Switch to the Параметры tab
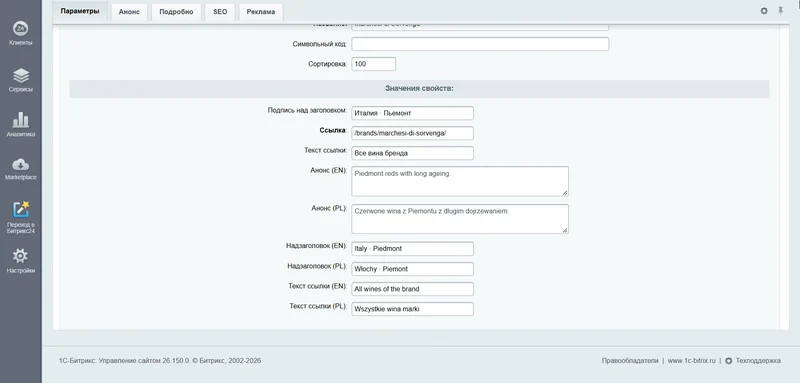 [x=80, y=11]
